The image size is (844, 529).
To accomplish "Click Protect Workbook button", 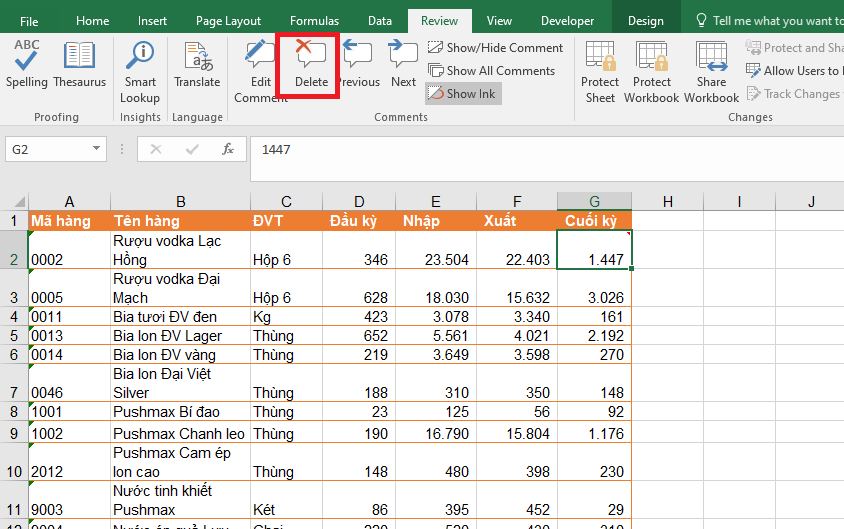I will [652, 71].
